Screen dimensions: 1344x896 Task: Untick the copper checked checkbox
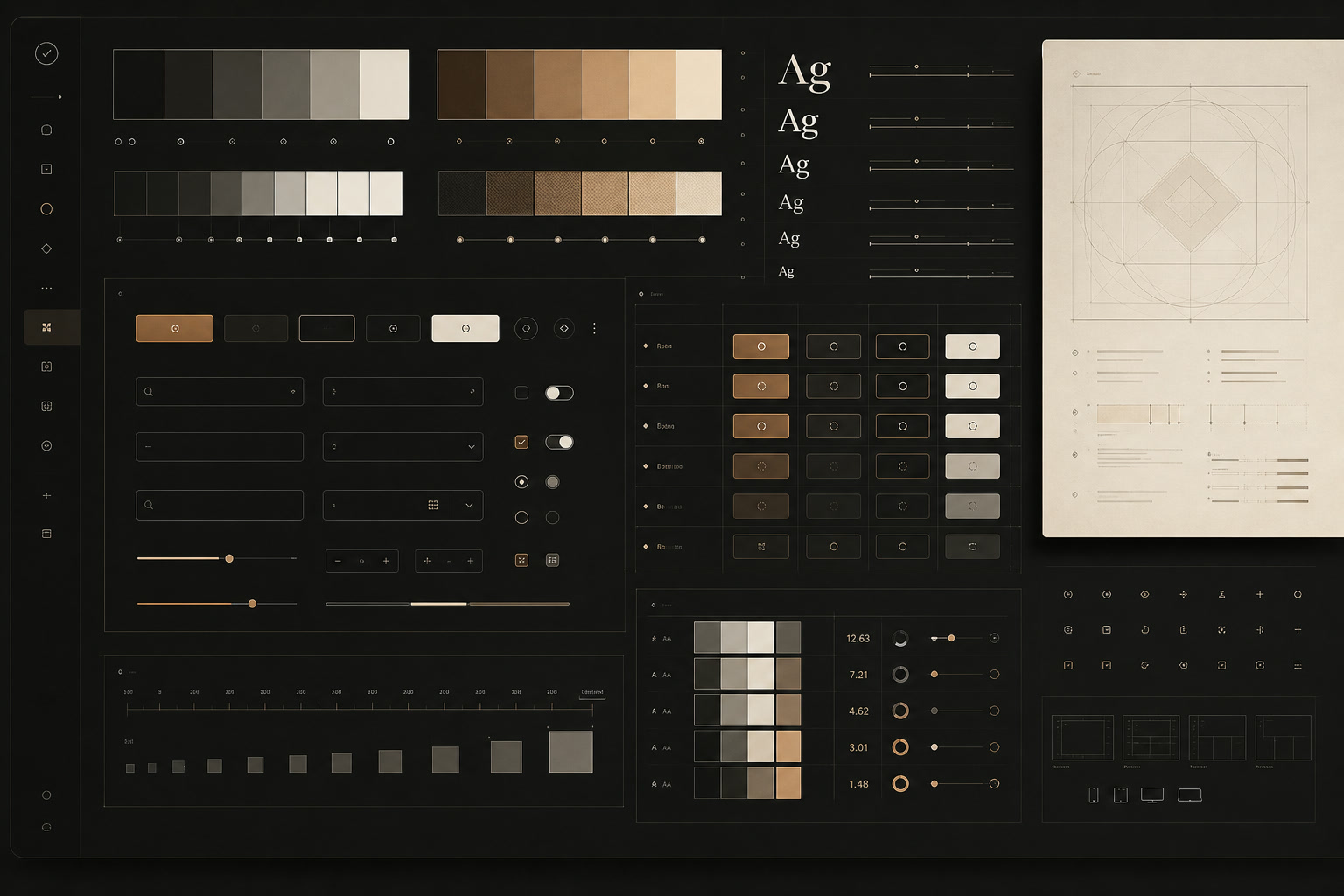[521, 442]
